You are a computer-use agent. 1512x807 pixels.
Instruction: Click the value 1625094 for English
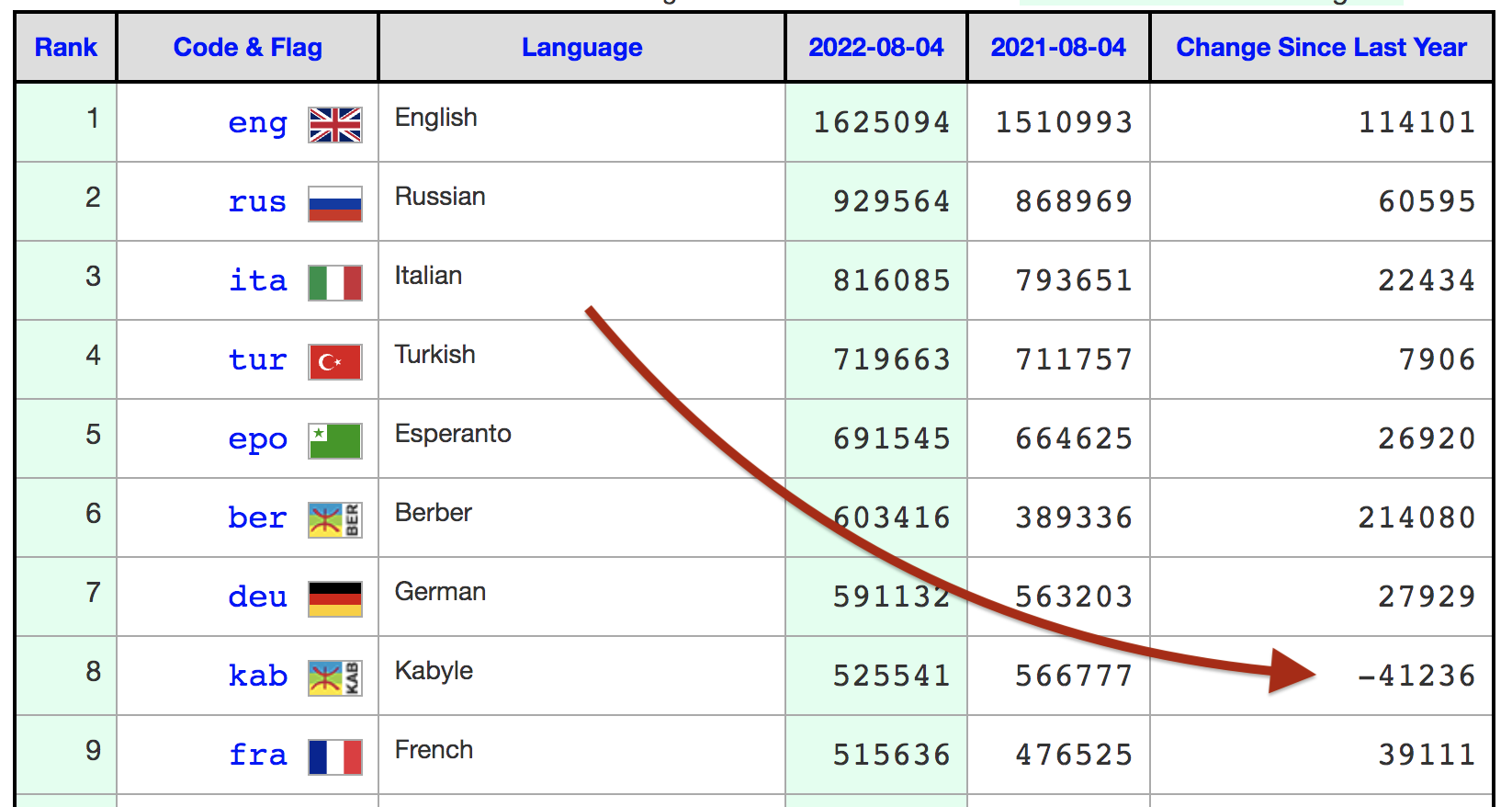click(x=882, y=122)
